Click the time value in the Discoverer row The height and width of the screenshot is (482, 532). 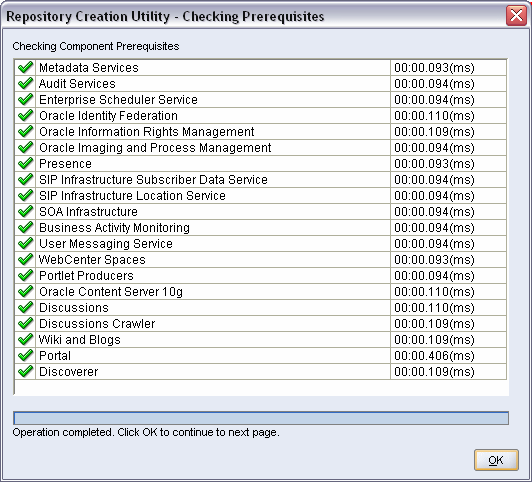point(434,371)
